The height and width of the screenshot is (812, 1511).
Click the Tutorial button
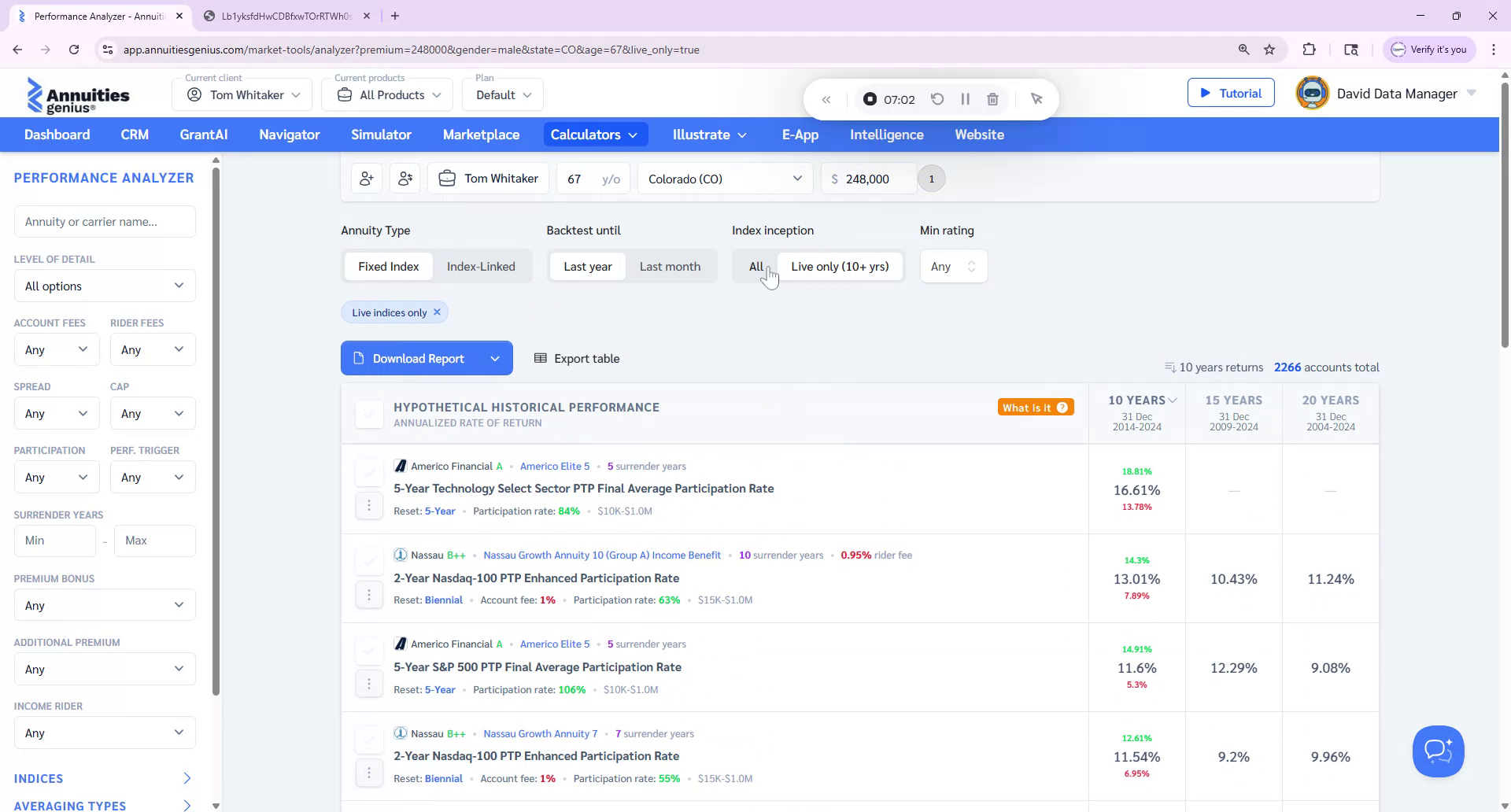point(1231,92)
